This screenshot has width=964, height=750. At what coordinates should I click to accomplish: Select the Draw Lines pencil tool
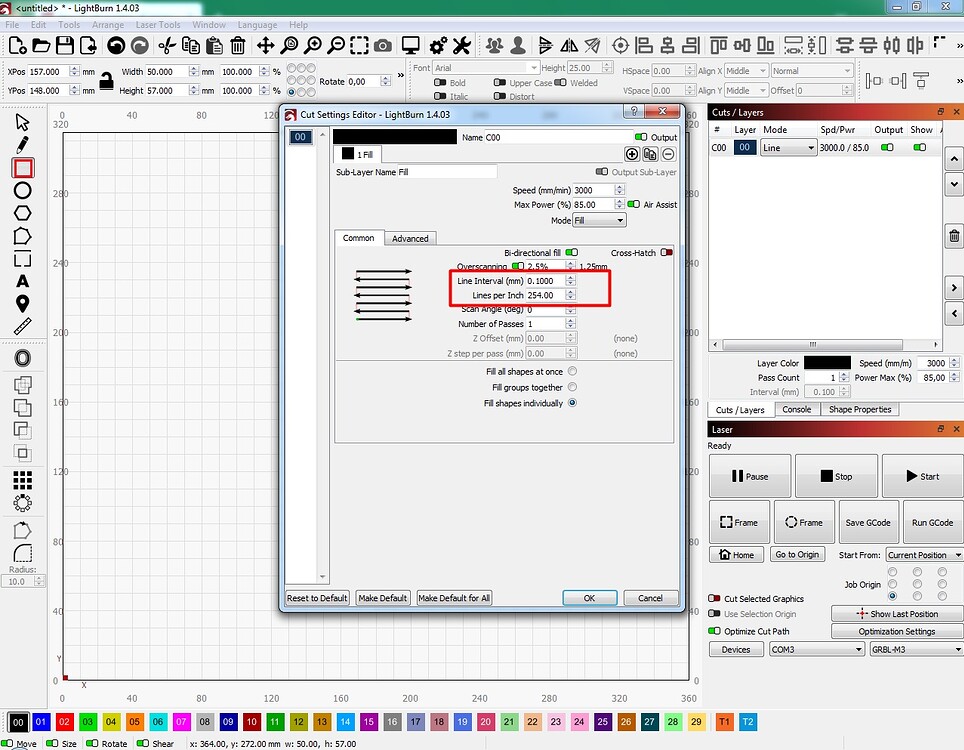coord(22,145)
